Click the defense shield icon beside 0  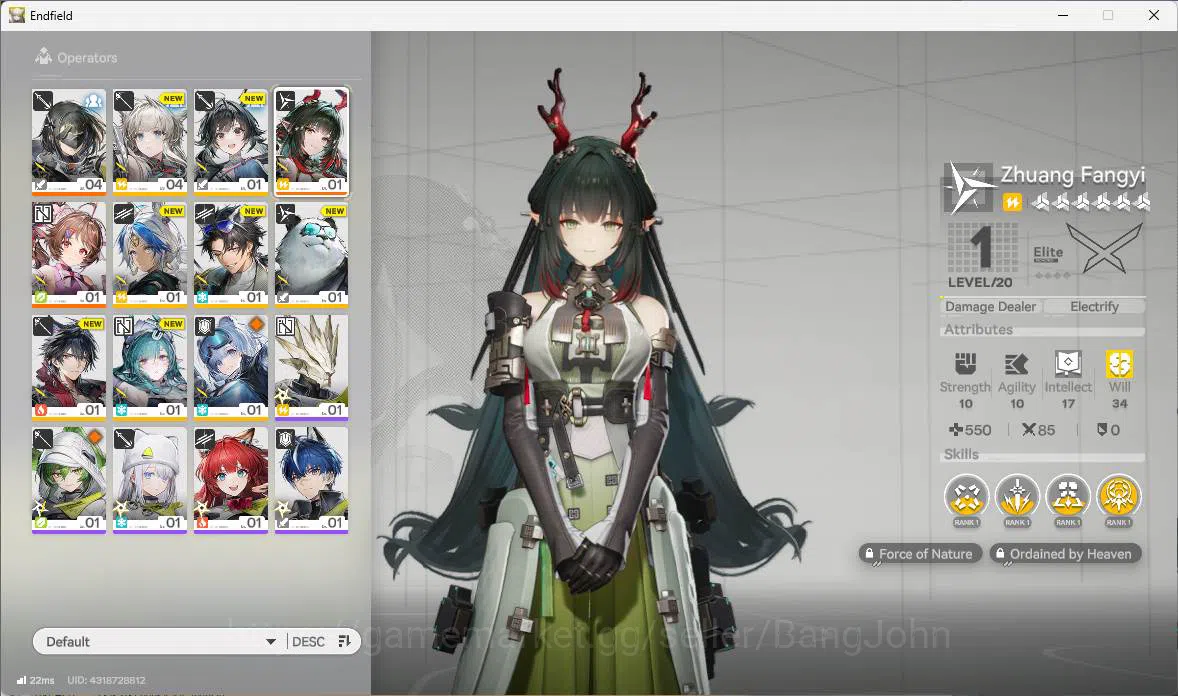point(1101,430)
